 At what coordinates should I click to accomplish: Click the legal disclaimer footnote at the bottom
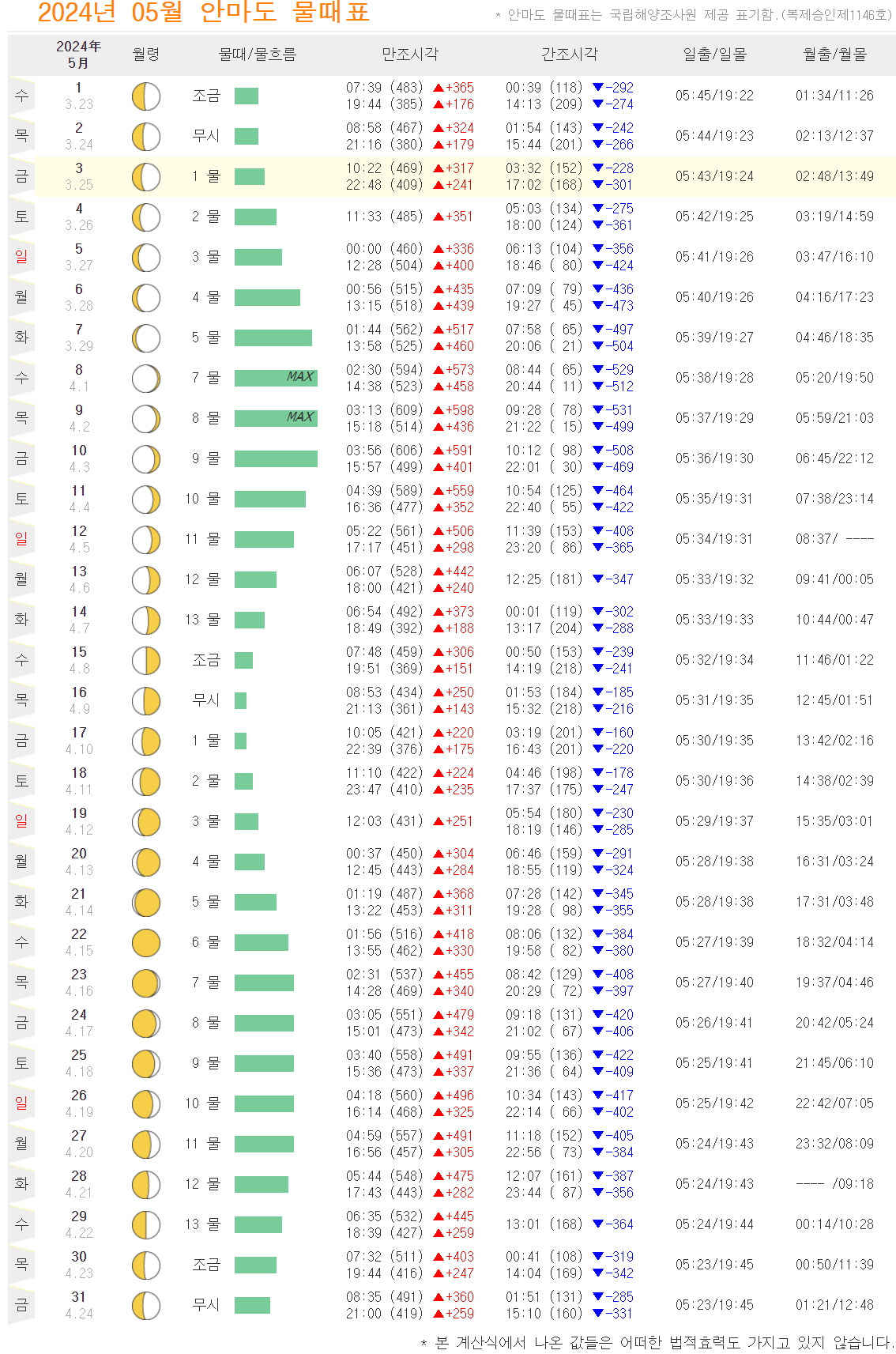[657, 1342]
